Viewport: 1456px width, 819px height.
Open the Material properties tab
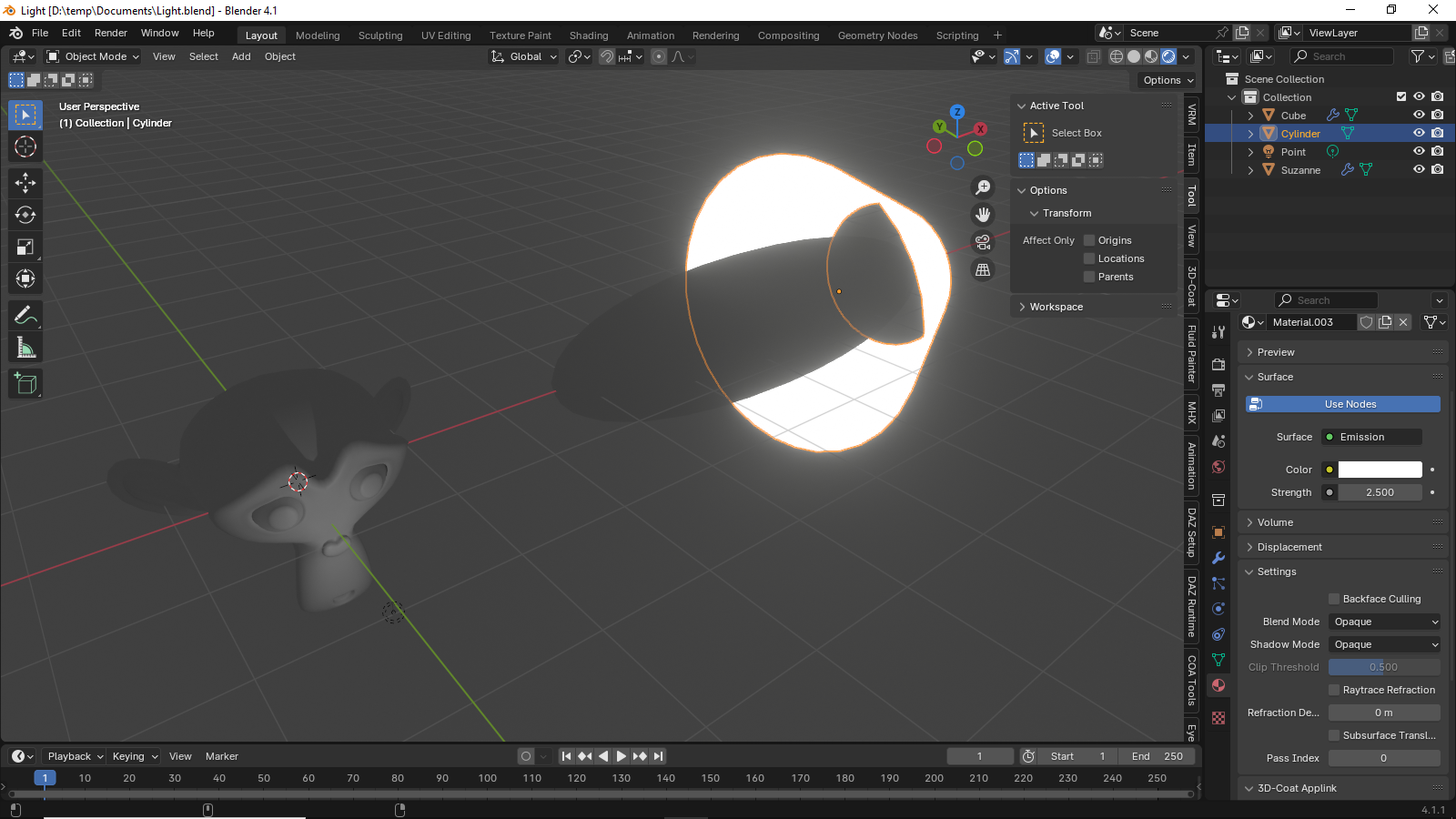1218,685
